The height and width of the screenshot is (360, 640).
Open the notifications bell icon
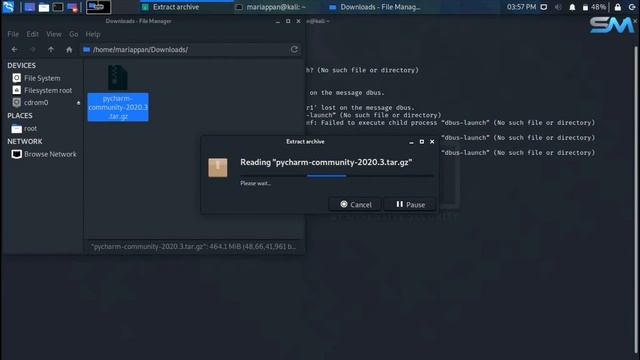pos(572,7)
